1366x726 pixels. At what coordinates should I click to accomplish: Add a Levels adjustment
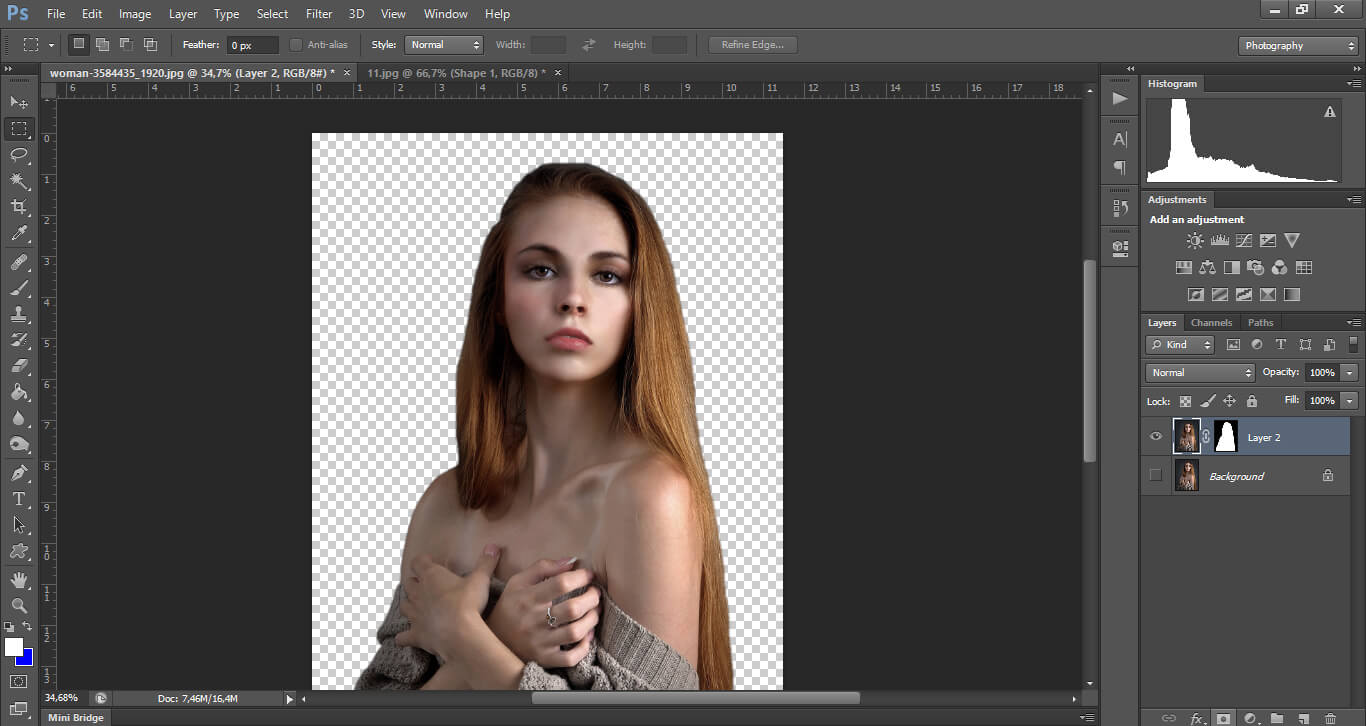1219,241
